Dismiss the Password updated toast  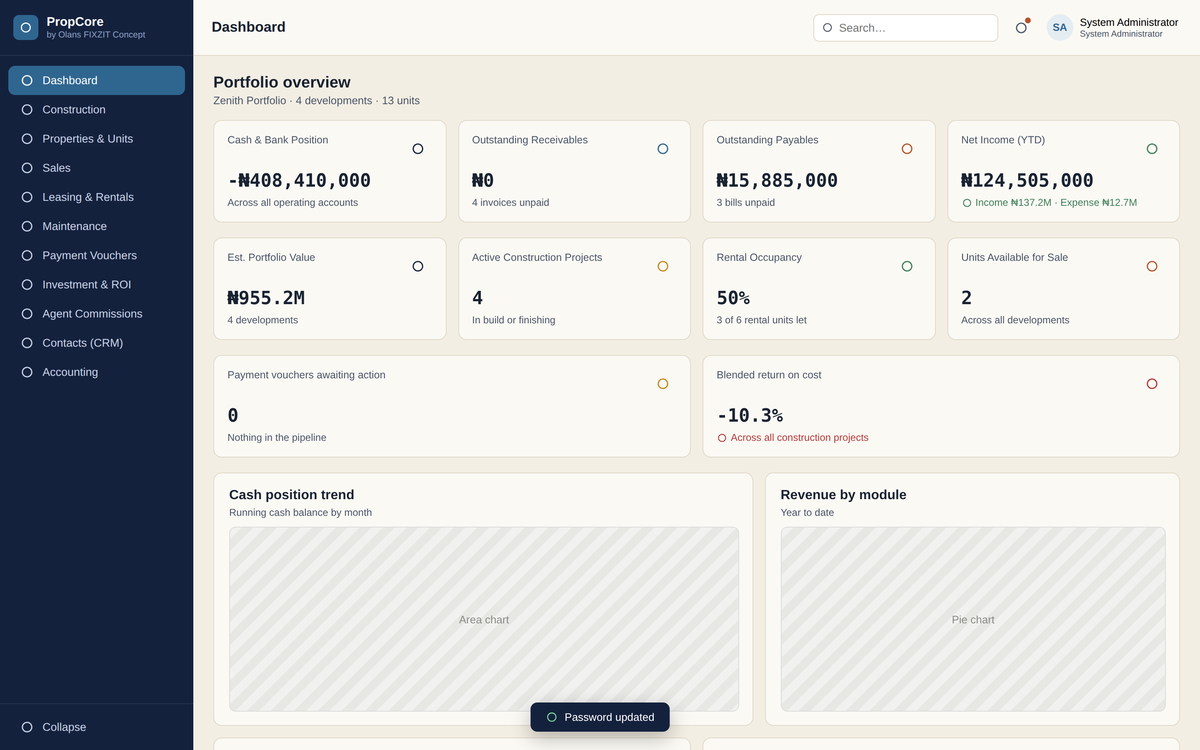[600, 717]
